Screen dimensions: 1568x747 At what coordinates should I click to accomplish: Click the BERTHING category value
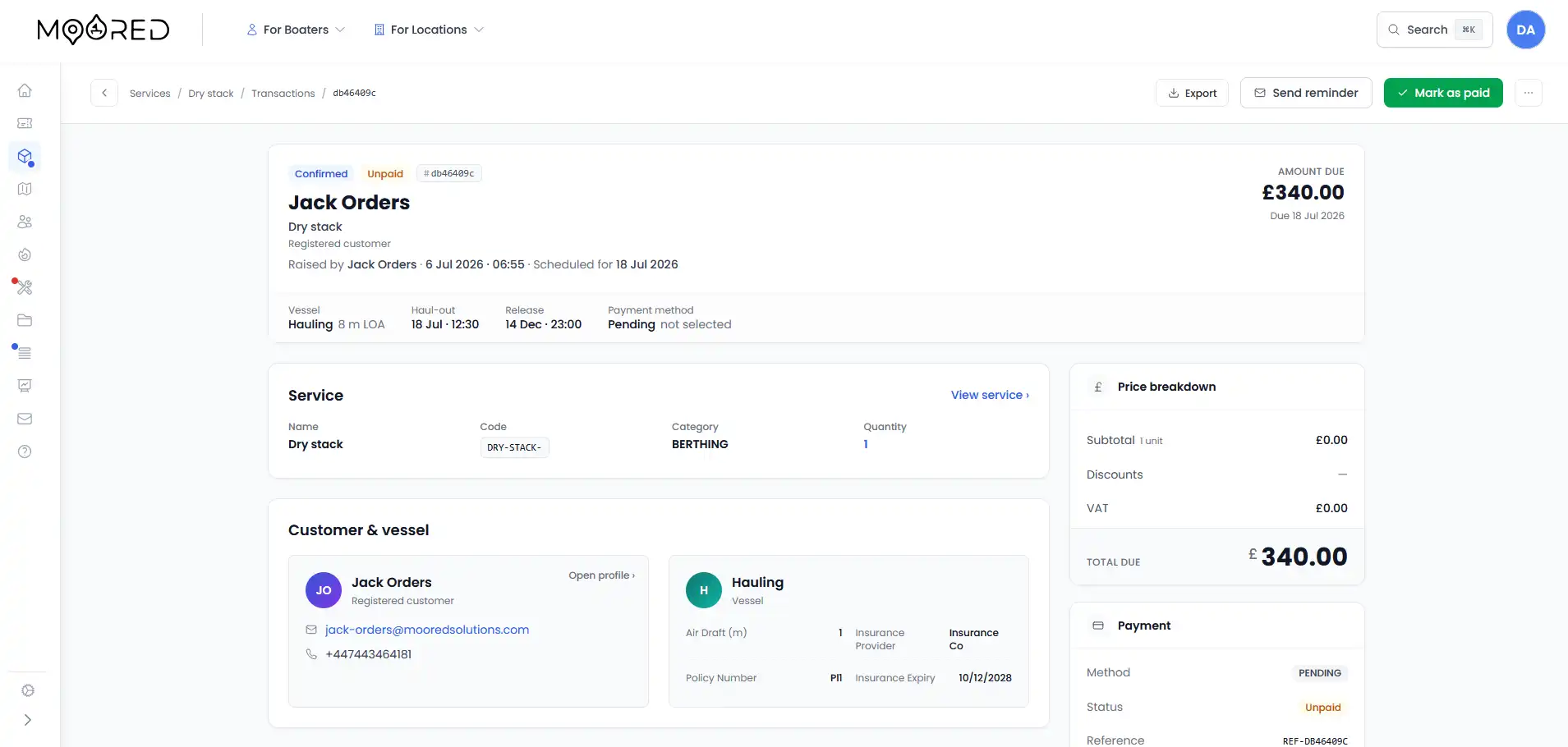(700, 444)
